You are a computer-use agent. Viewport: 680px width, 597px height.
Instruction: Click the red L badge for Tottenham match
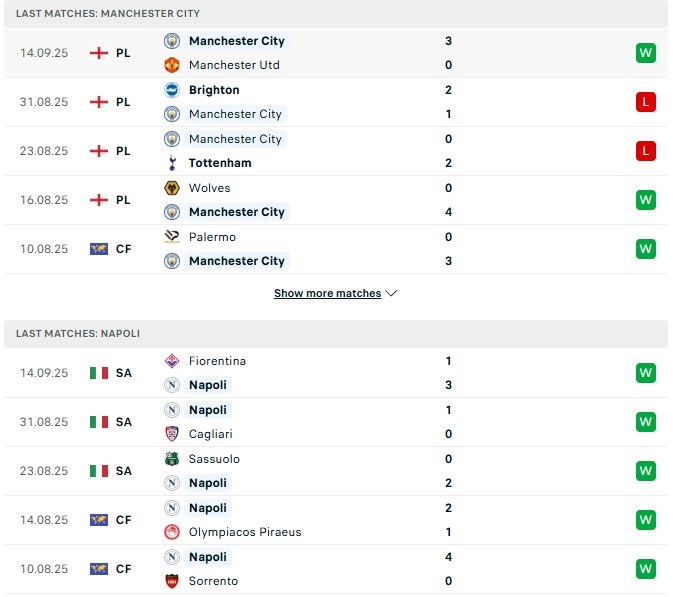(x=645, y=151)
